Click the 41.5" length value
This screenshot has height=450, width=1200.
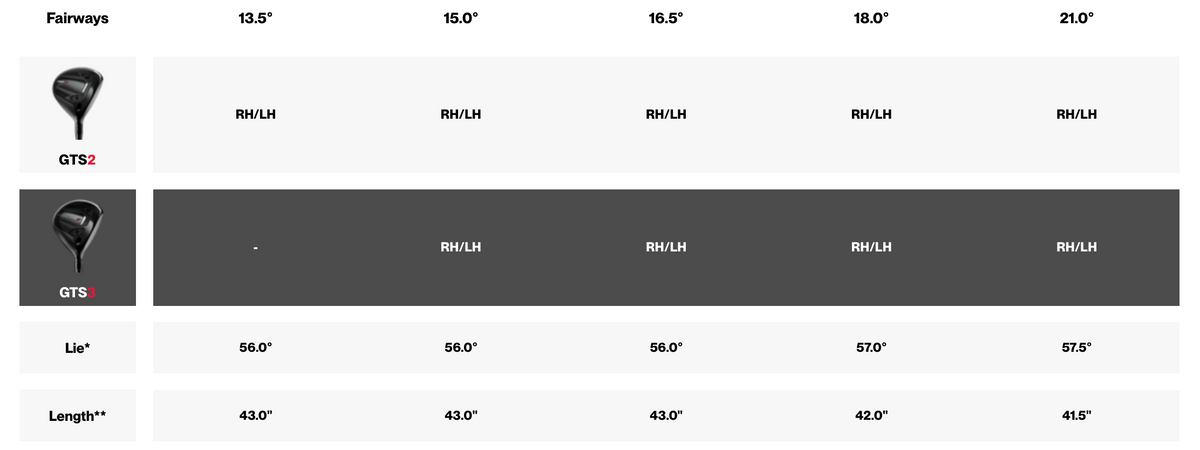click(1076, 415)
